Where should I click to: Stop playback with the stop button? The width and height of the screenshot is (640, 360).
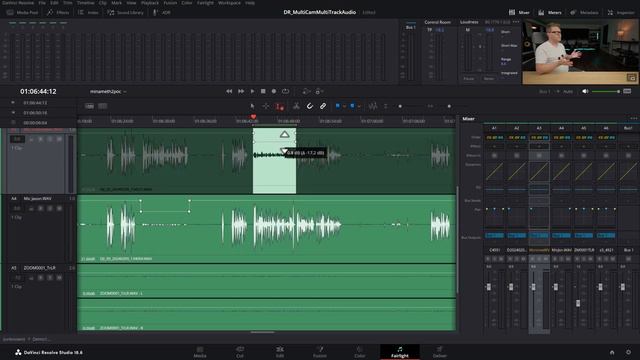click(x=263, y=91)
